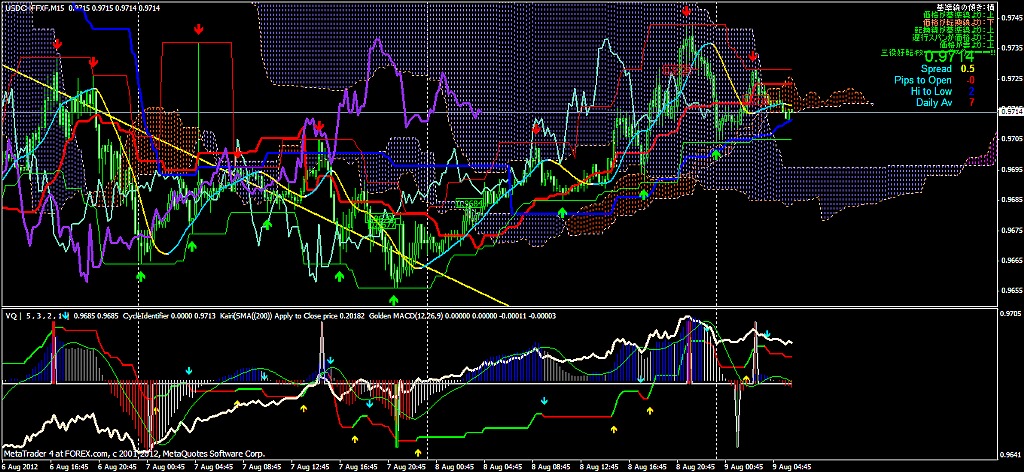Select the leftmost green up arrow in main chart

click(x=141, y=273)
